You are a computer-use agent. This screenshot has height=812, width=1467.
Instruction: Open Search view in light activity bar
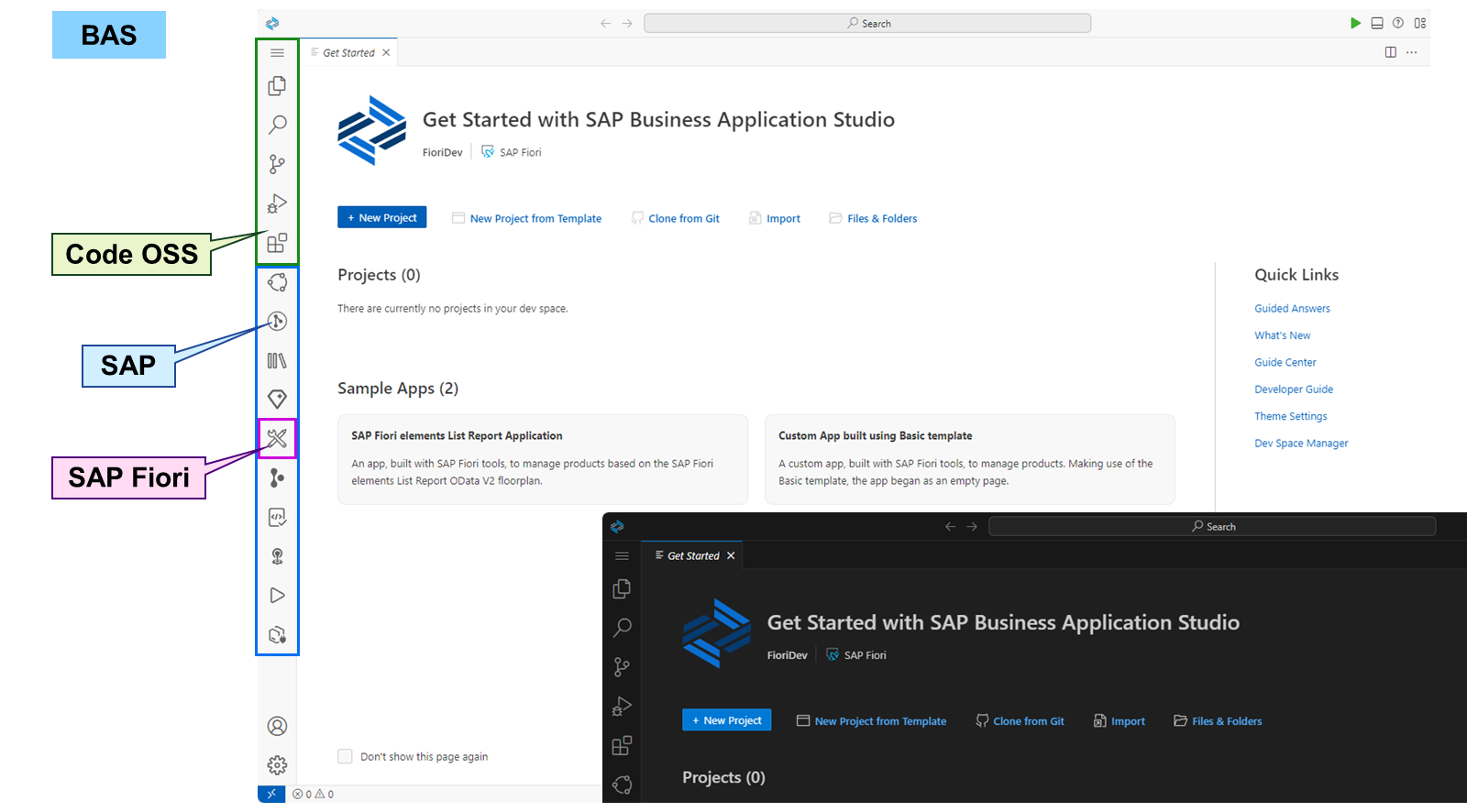tap(277, 125)
